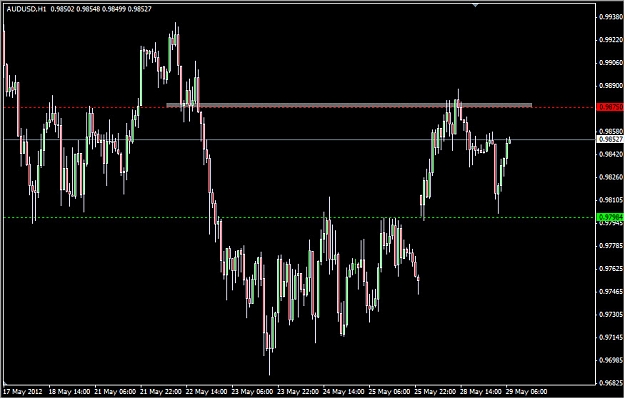Select the green 0.97984 price level label
Viewport: 625px width, 399px height.
tap(610, 218)
